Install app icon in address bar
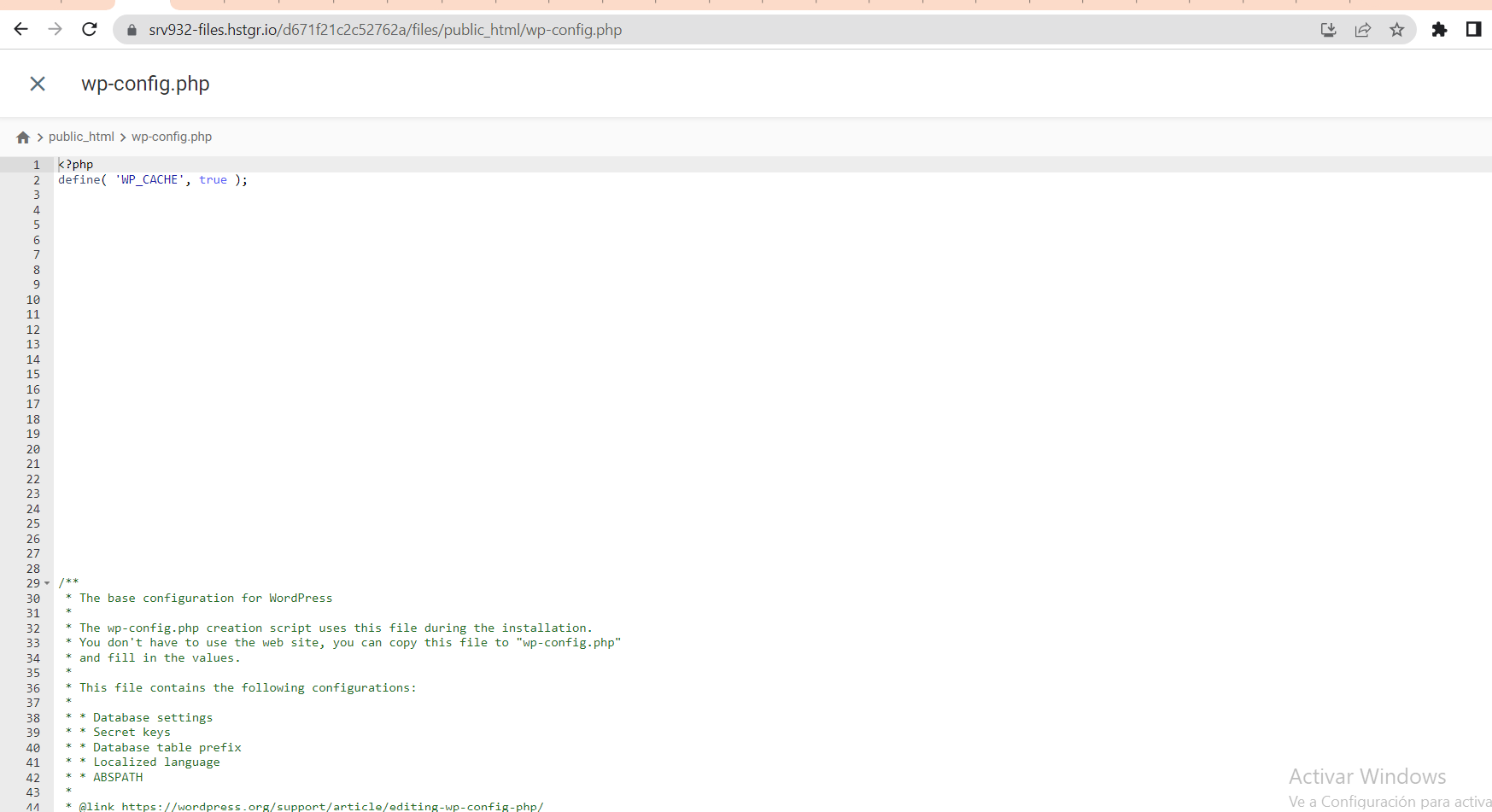1492x812 pixels. [x=1329, y=30]
